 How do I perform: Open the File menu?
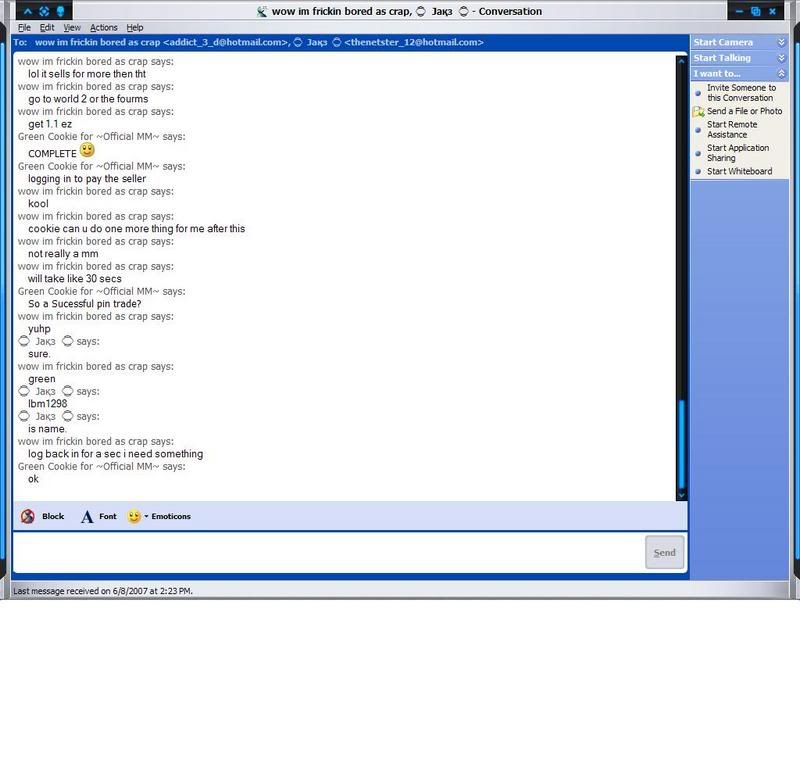click(x=24, y=28)
